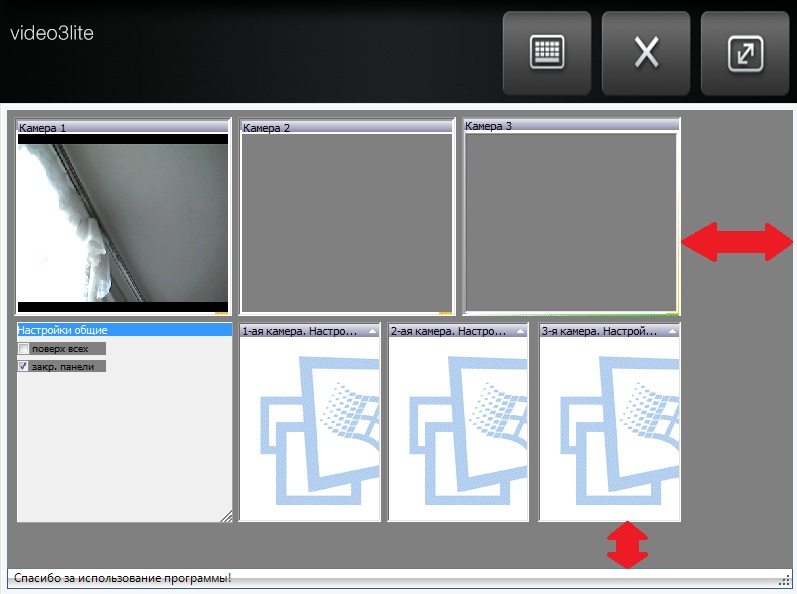Click the status bar resize grip
The image size is (797, 594).
783,579
